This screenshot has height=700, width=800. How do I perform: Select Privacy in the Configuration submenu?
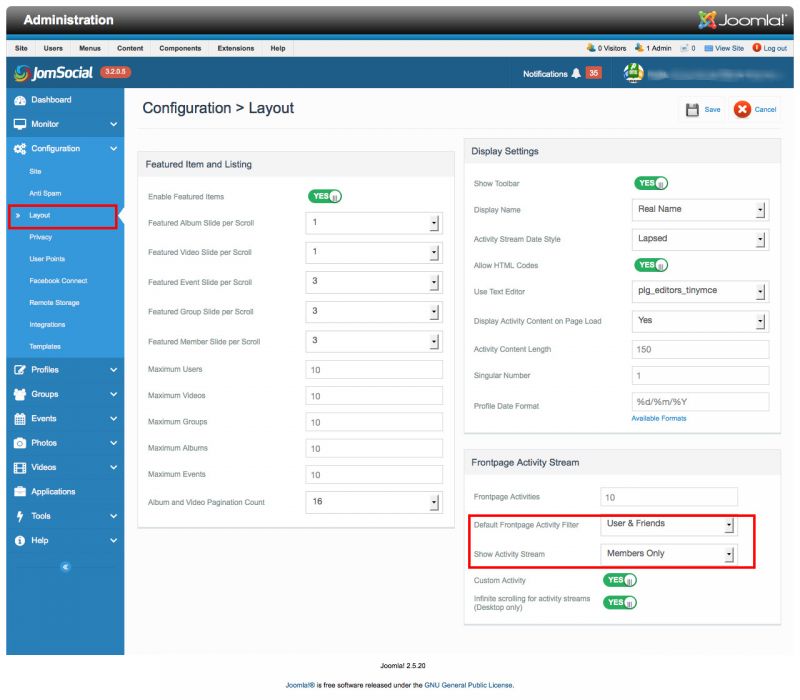[x=41, y=237]
